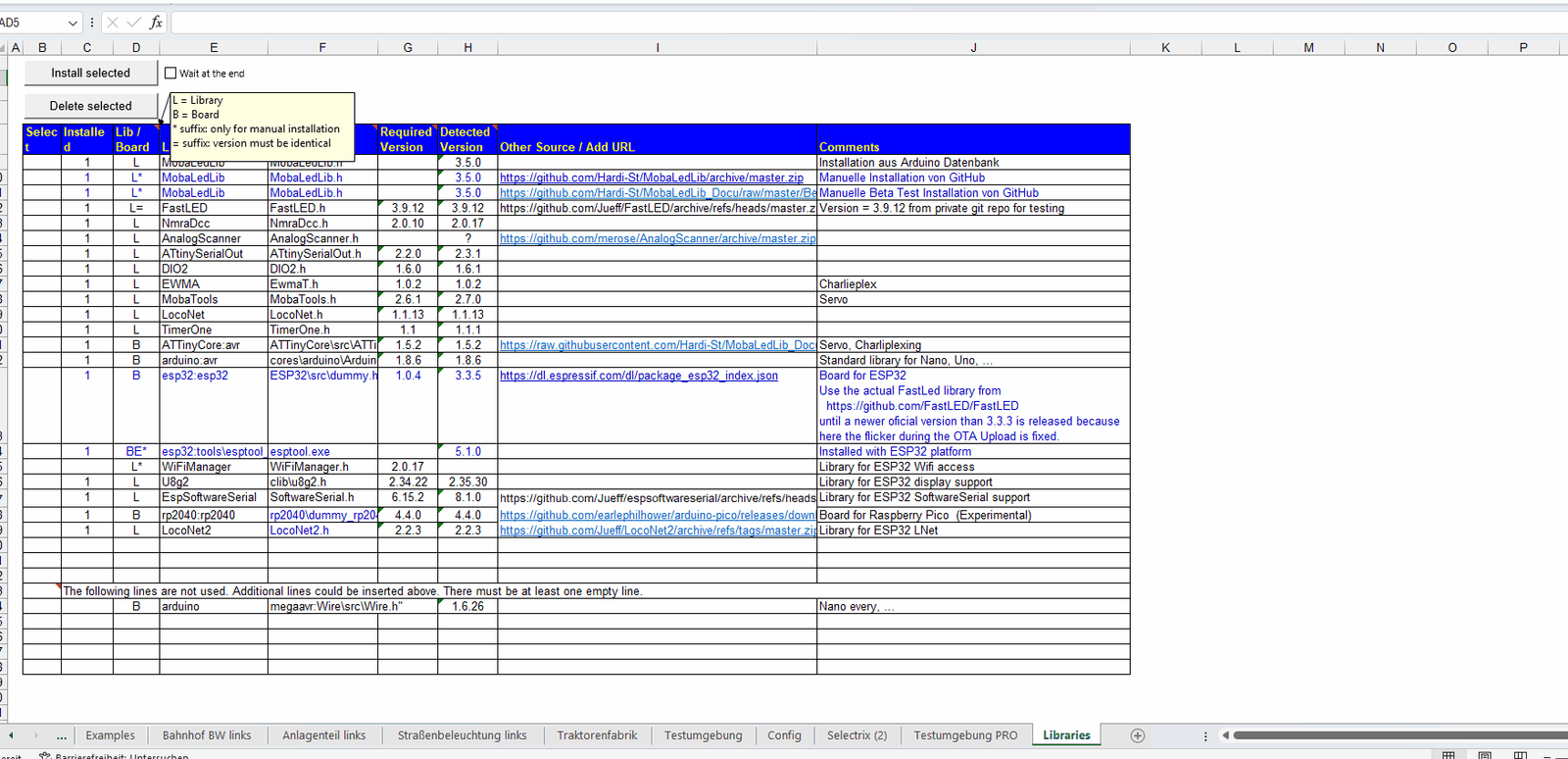This screenshot has height=759, width=1568.
Task: Enable the 'Wait at the end' checkbox
Action: [171, 73]
